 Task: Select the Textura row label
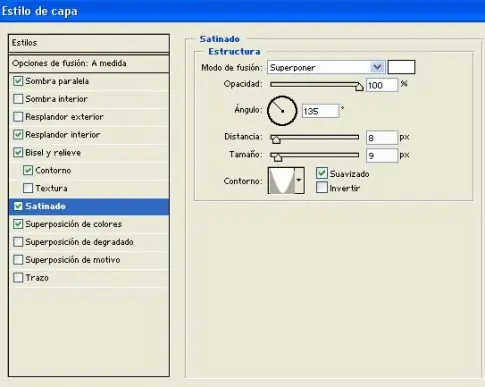(51, 188)
